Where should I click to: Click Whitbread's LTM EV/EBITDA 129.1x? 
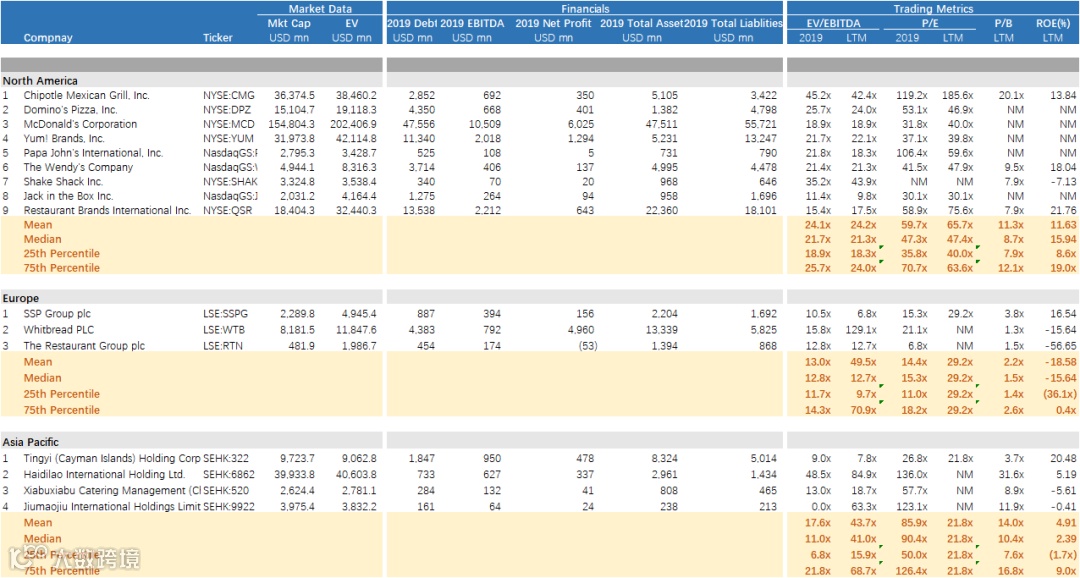(x=861, y=330)
